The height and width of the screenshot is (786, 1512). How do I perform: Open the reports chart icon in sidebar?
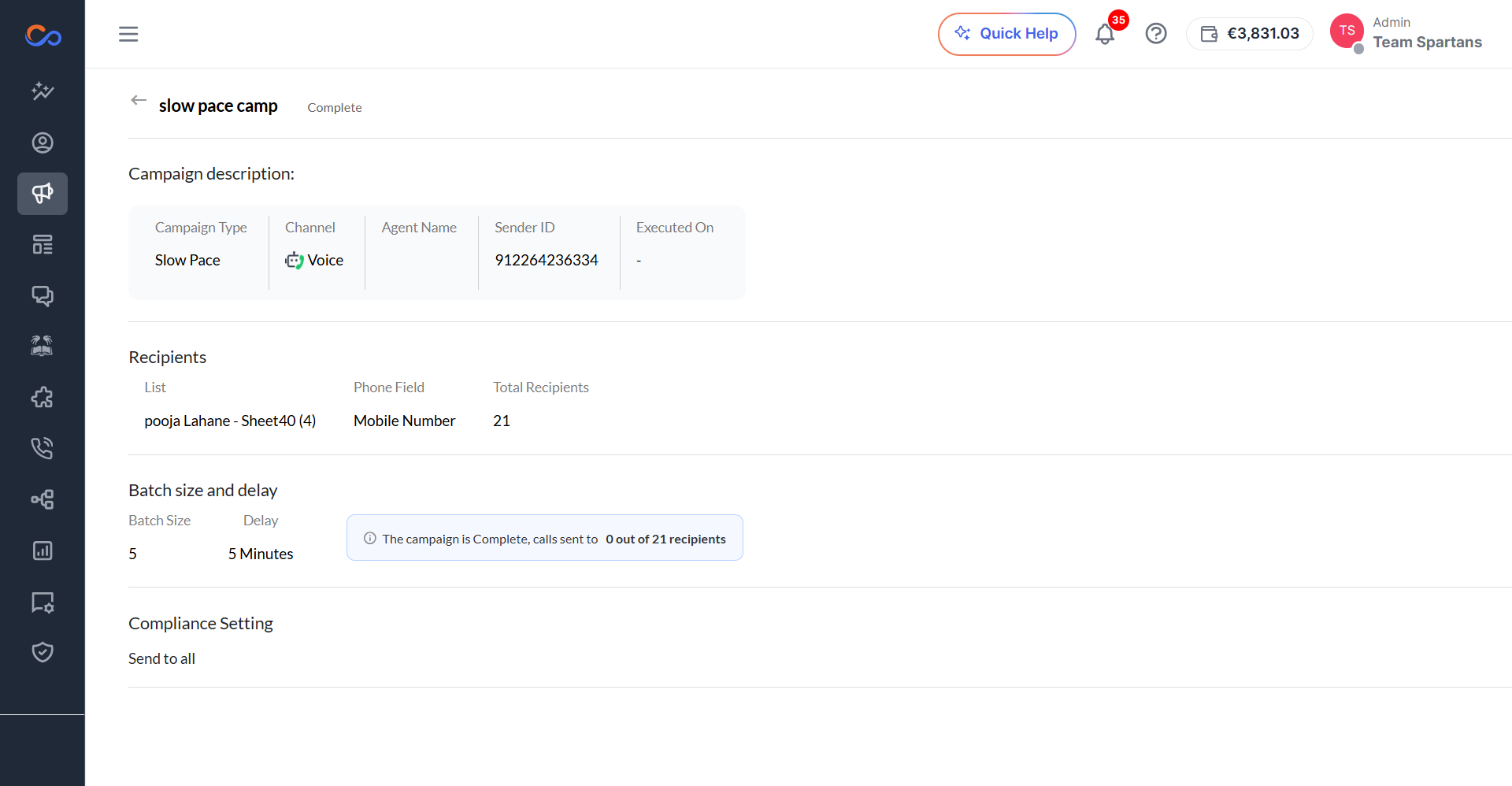pos(43,551)
